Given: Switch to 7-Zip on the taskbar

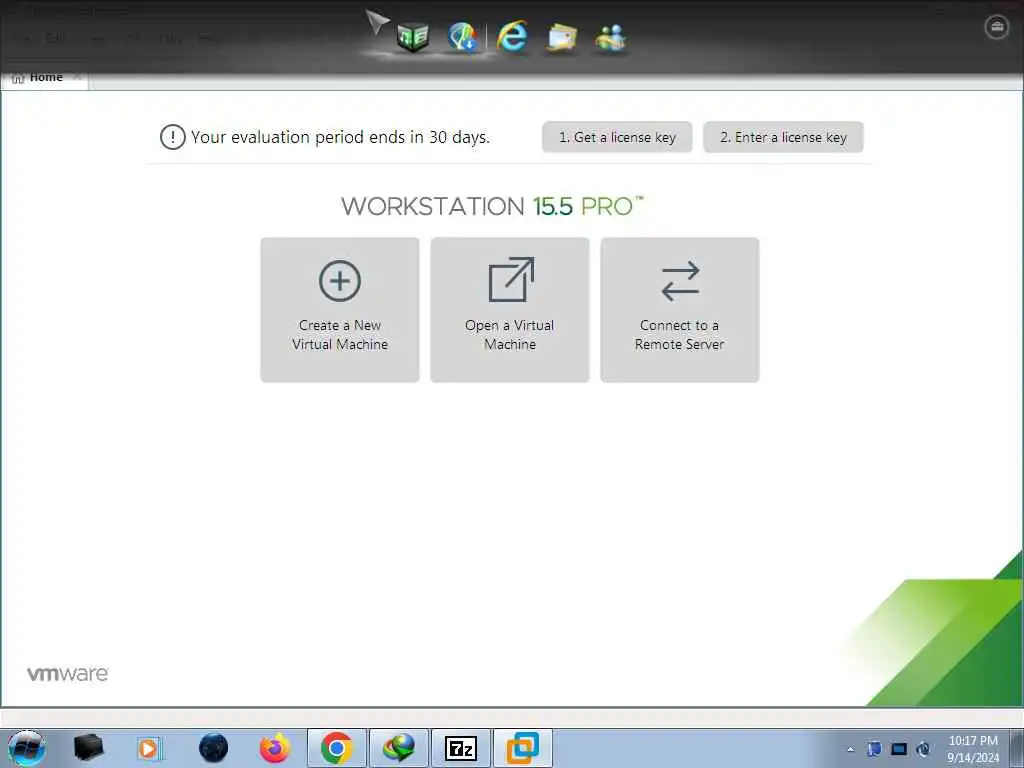Looking at the screenshot, I should [460, 748].
